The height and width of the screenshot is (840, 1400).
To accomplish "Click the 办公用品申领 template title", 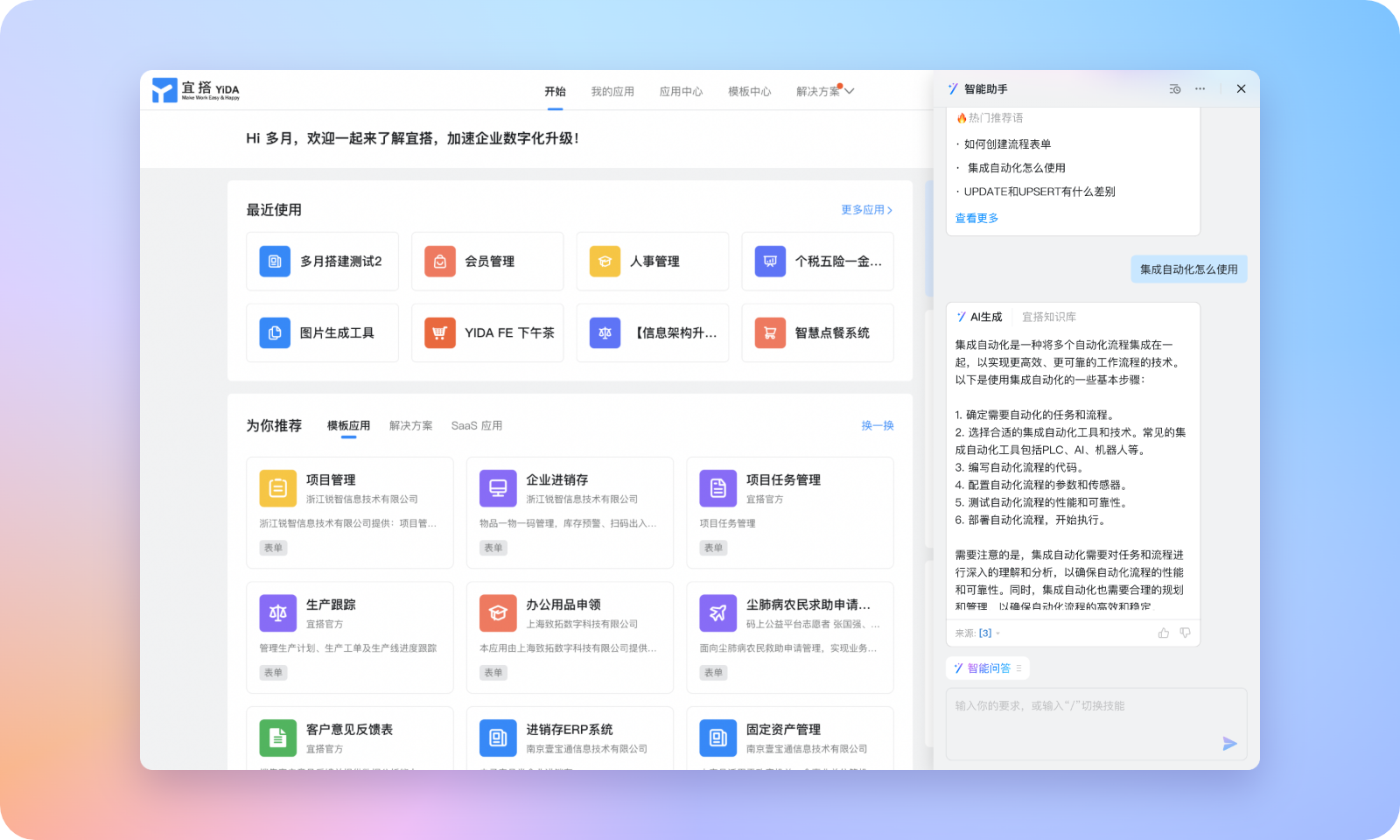I will 563,605.
